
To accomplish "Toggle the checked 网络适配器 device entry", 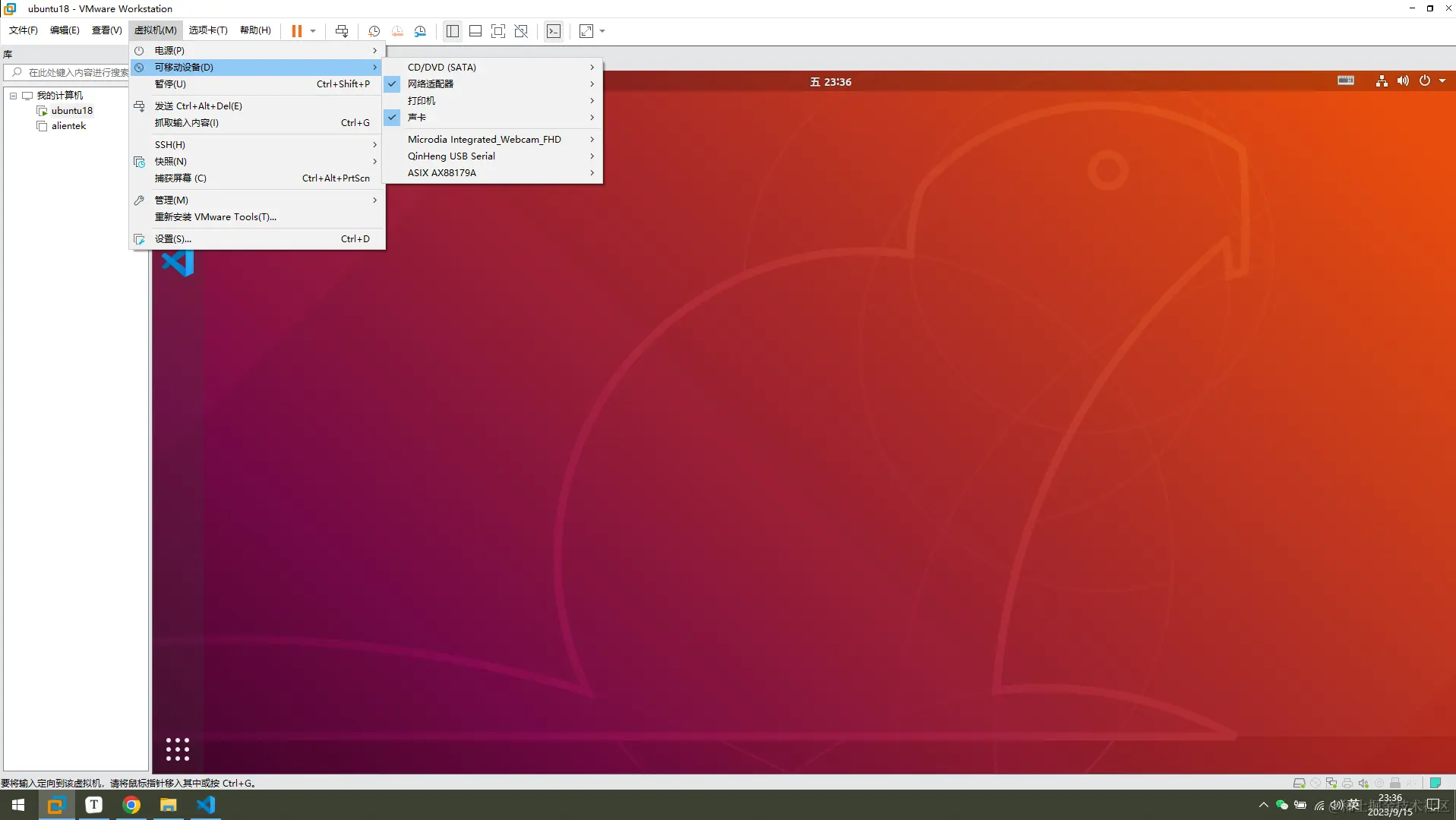I will click(x=492, y=84).
